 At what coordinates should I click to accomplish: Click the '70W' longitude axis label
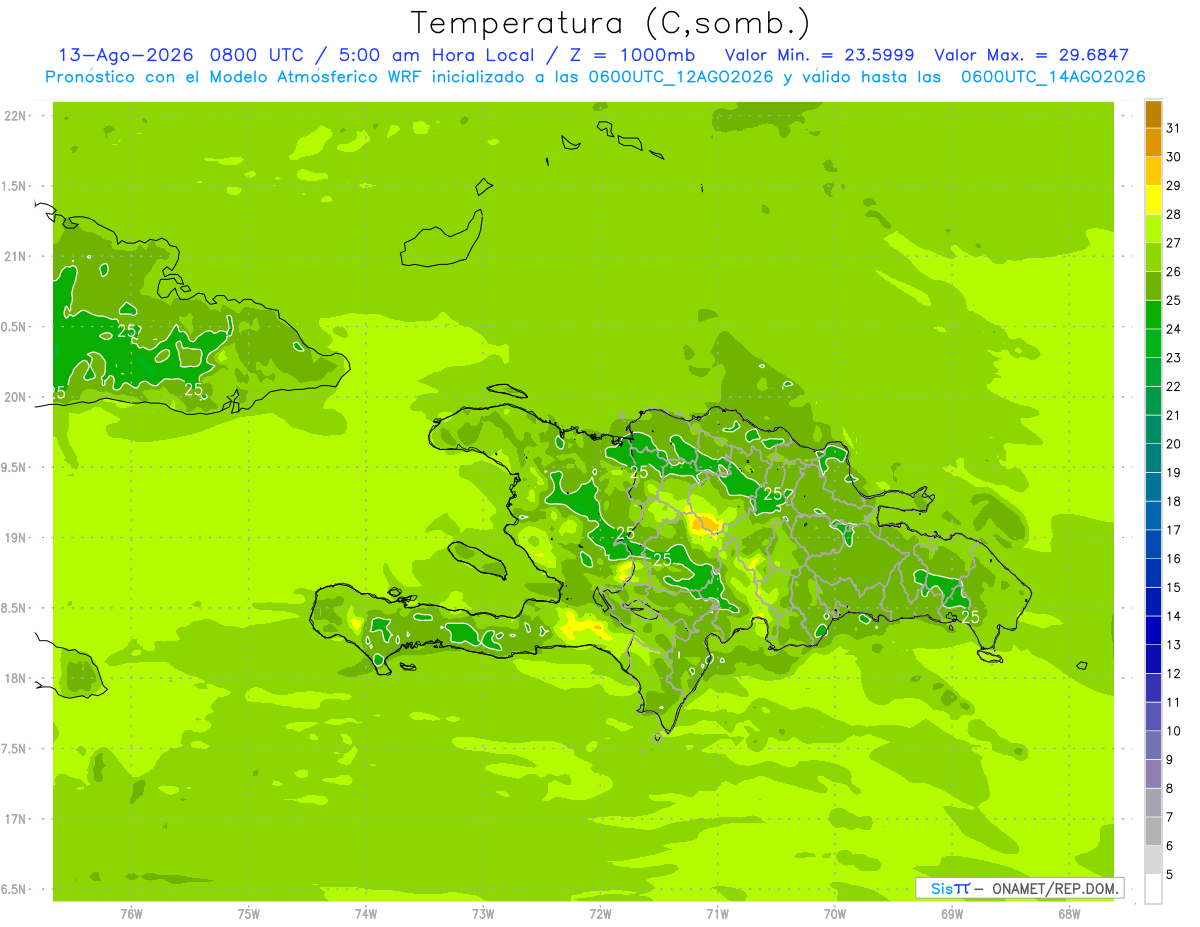point(834,914)
